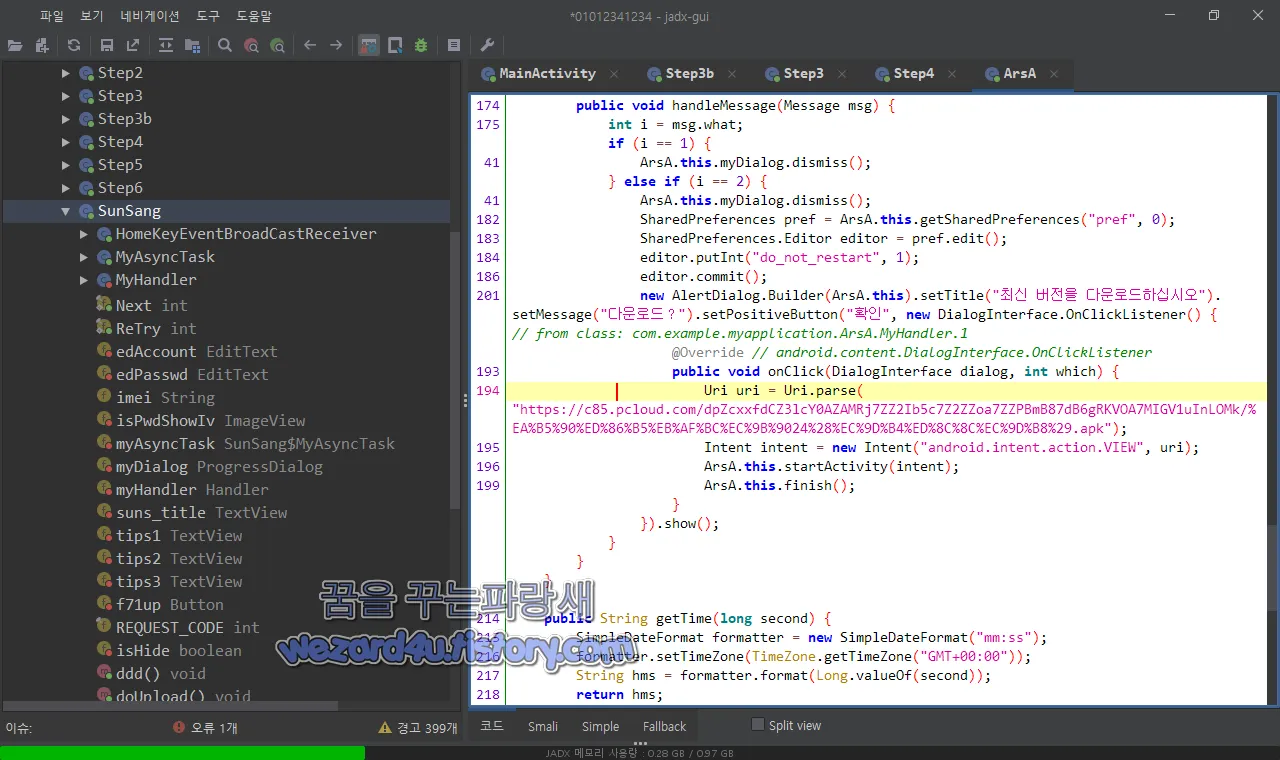Expand the Step2 tree node
This screenshot has width=1280, height=760.
point(66,73)
